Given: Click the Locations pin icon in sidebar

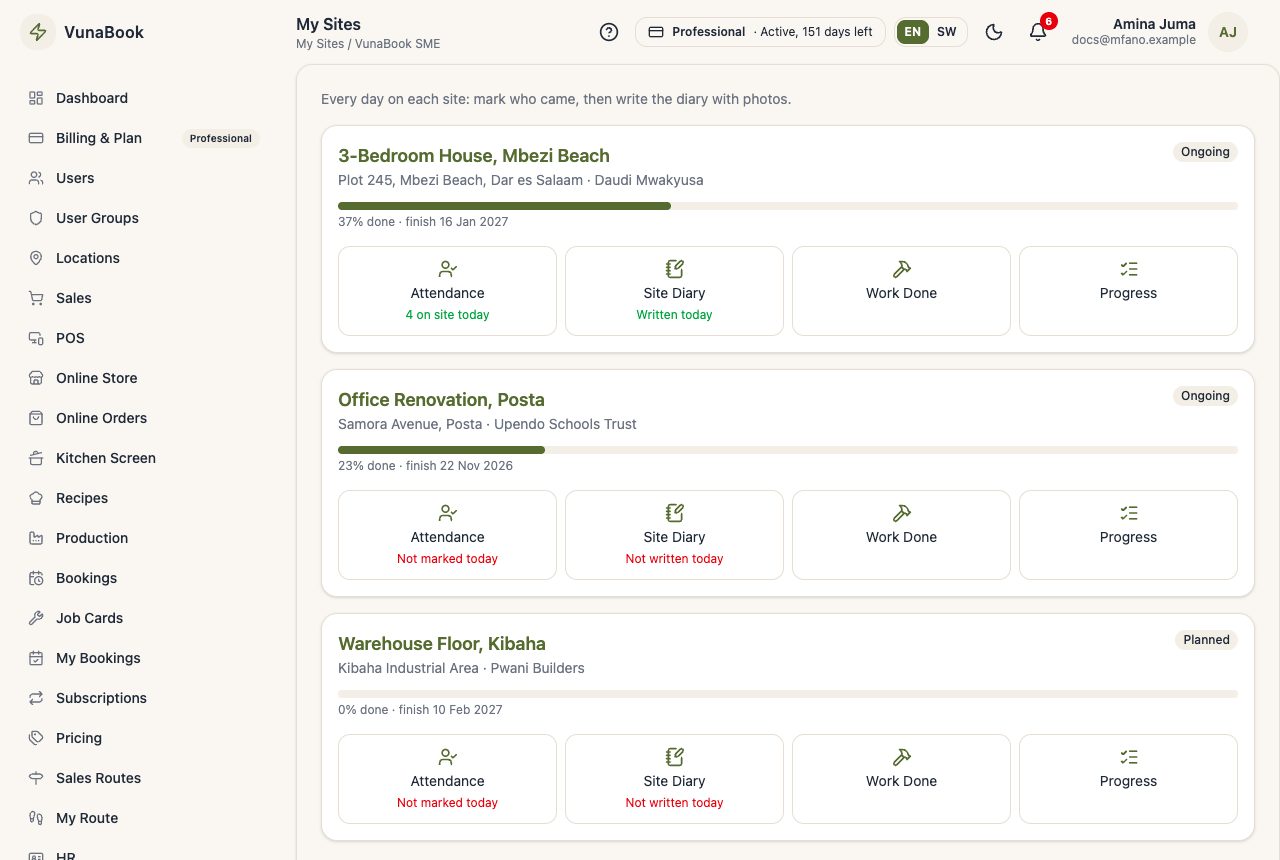Looking at the screenshot, I should (x=36, y=258).
